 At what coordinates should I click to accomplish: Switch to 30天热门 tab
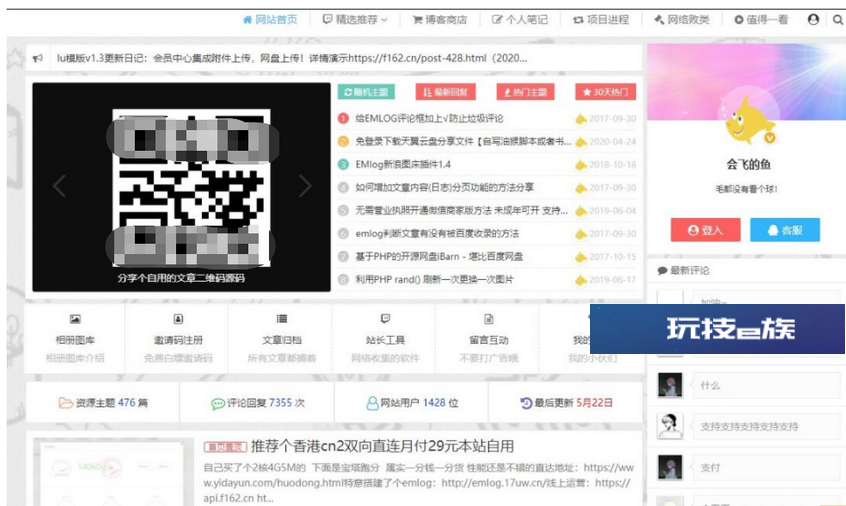[x=605, y=92]
